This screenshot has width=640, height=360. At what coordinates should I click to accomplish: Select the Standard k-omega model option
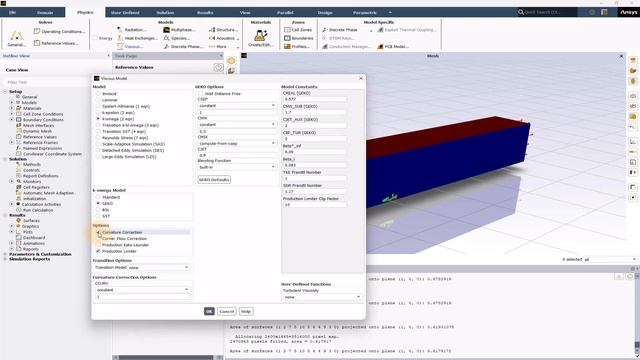coord(98,197)
